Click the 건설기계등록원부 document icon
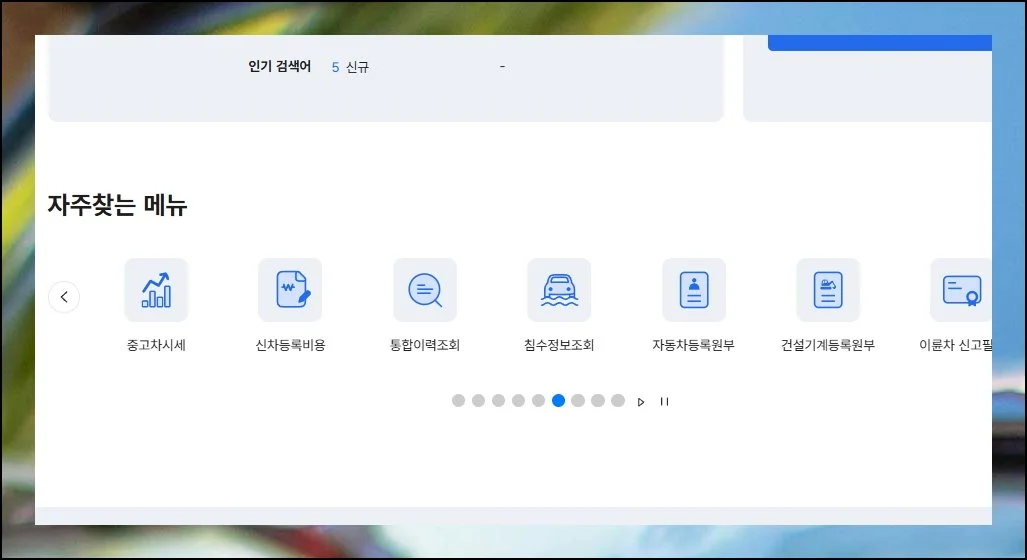 tap(828, 290)
